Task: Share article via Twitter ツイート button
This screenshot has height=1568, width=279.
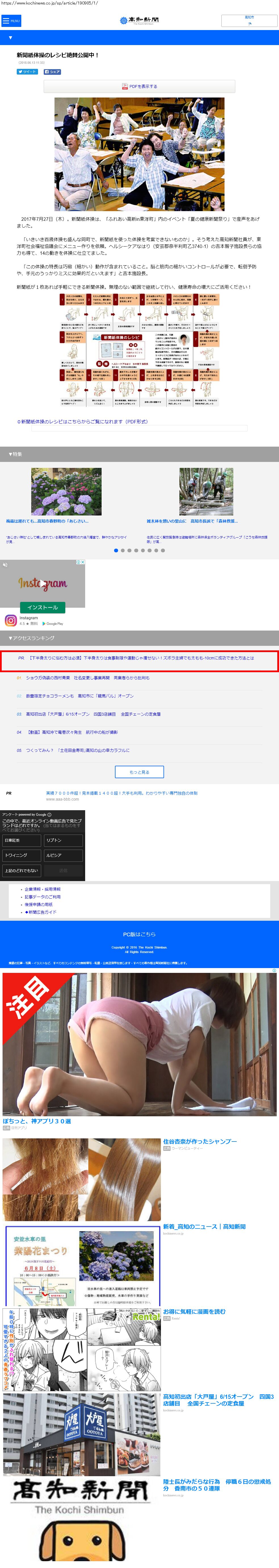Action: tap(28, 72)
